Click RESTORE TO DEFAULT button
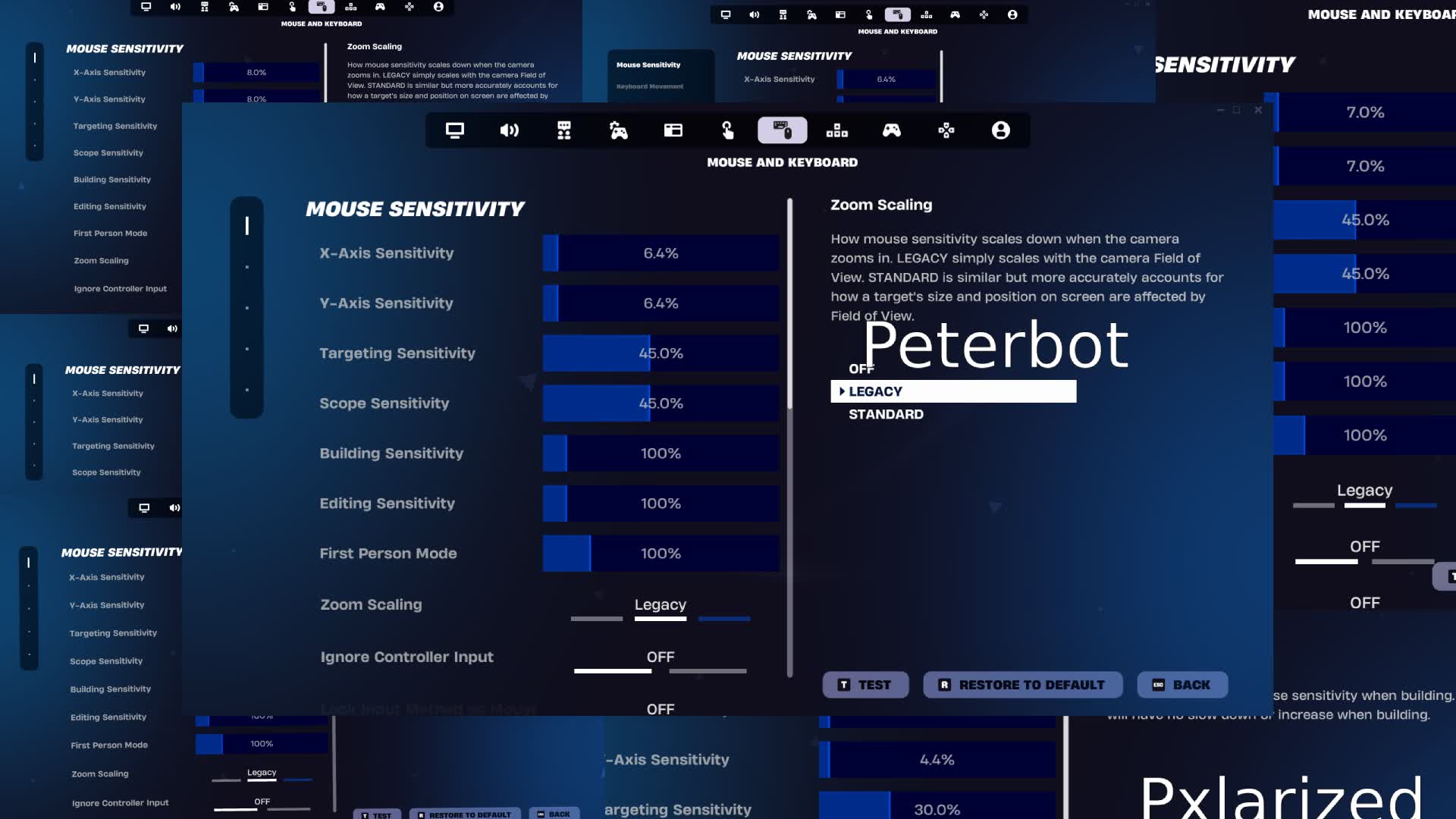 click(1022, 685)
